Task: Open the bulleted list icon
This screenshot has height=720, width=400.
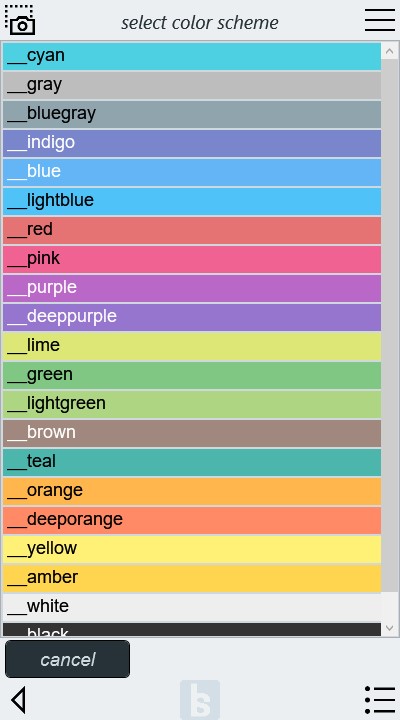Action: 380,700
